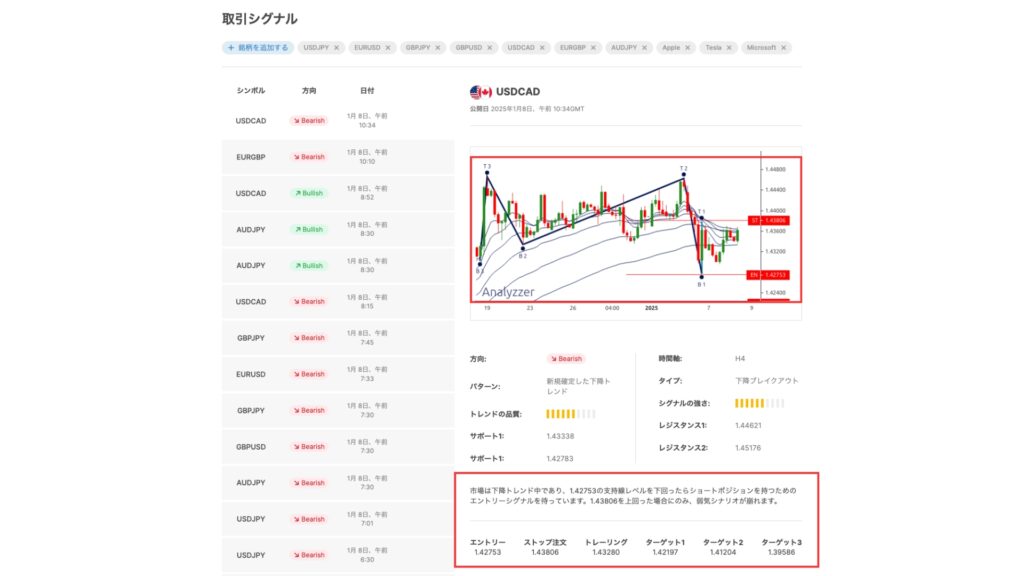
Task: Click the トレンドの品質 yellow rating bar
Action: pos(570,414)
